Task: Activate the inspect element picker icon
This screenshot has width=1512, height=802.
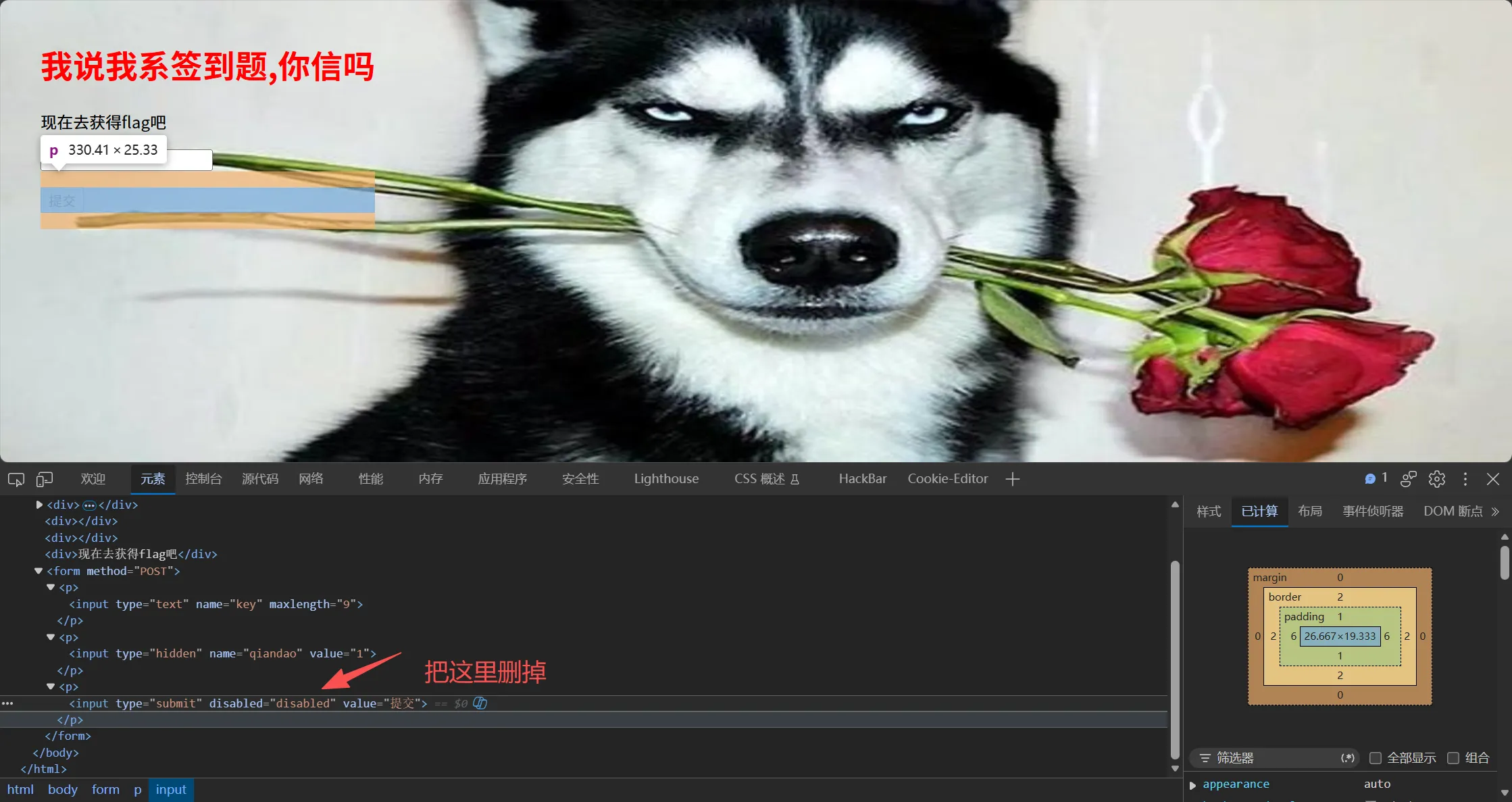Action: (16, 479)
